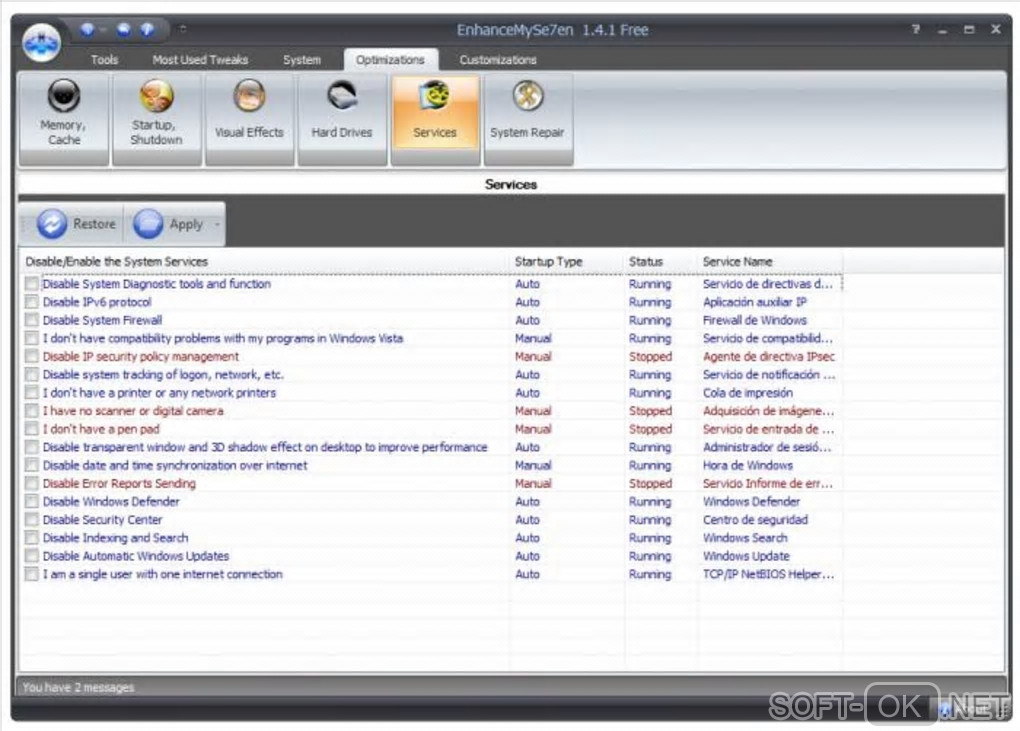Select the 'Windows Search' service name cell
The height and width of the screenshot is (731, 1020).
[745, 538]
